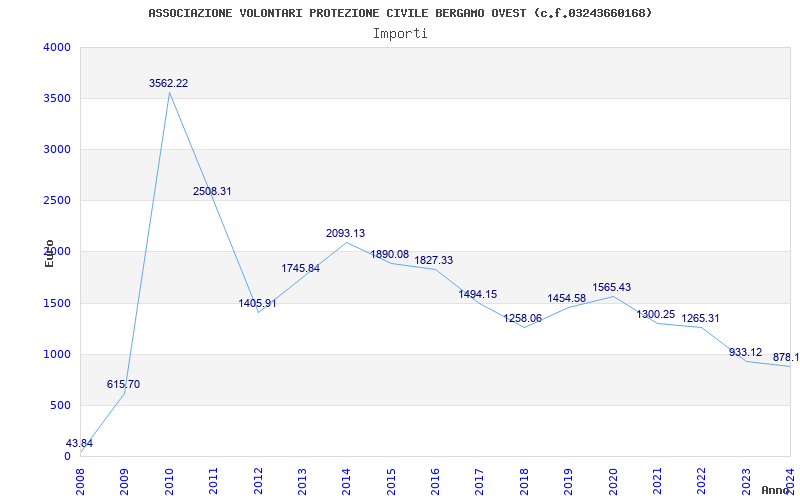800x500 pixels.
Task: Click the 1745.84 data label
Action: (x=301, y=268)
